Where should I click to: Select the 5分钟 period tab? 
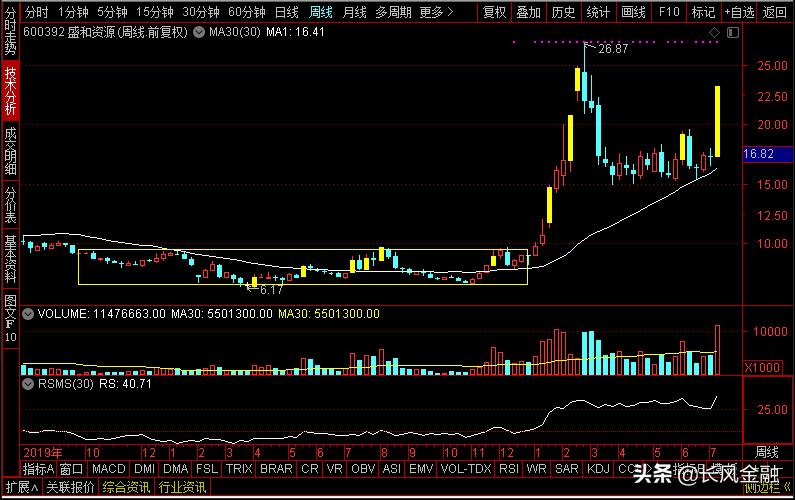pos(111,12)
